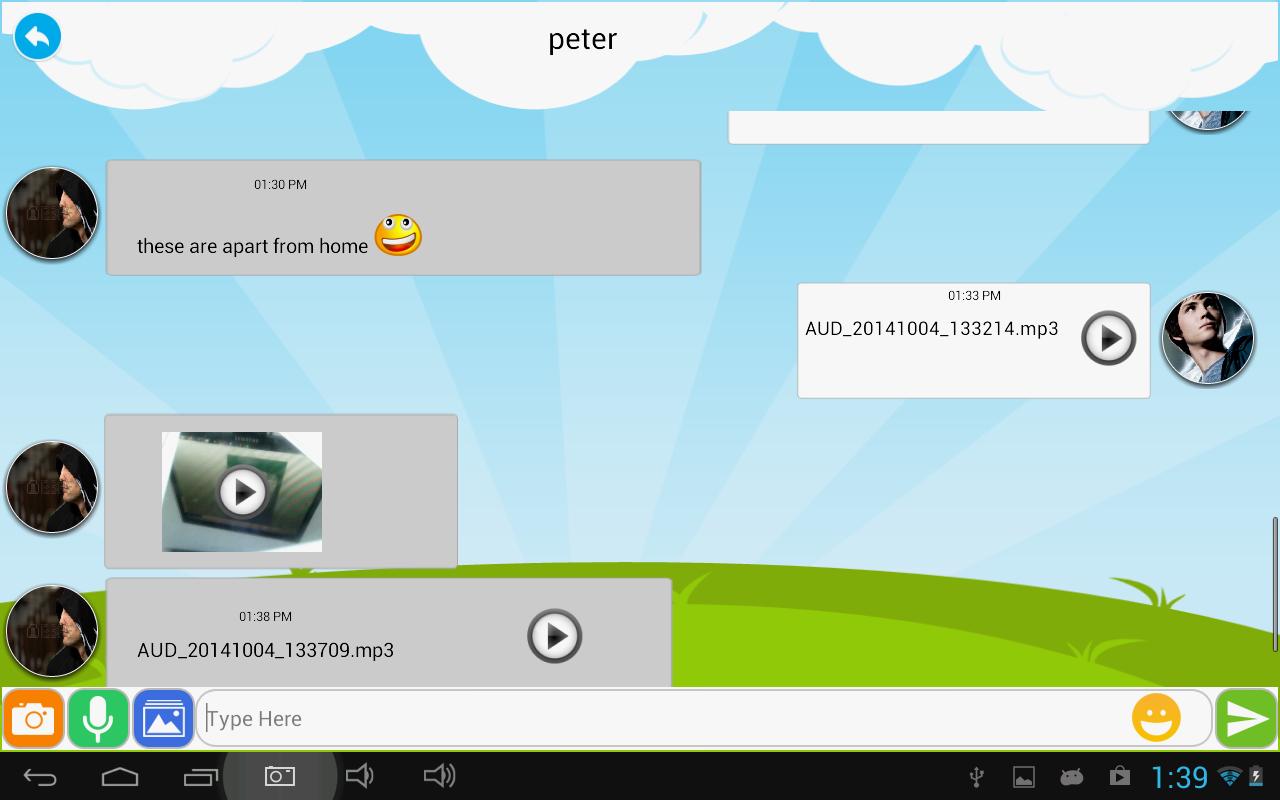Tap the 'Type Here' message input field
This screenshot has height=800, width=1280.
[600, 718]
